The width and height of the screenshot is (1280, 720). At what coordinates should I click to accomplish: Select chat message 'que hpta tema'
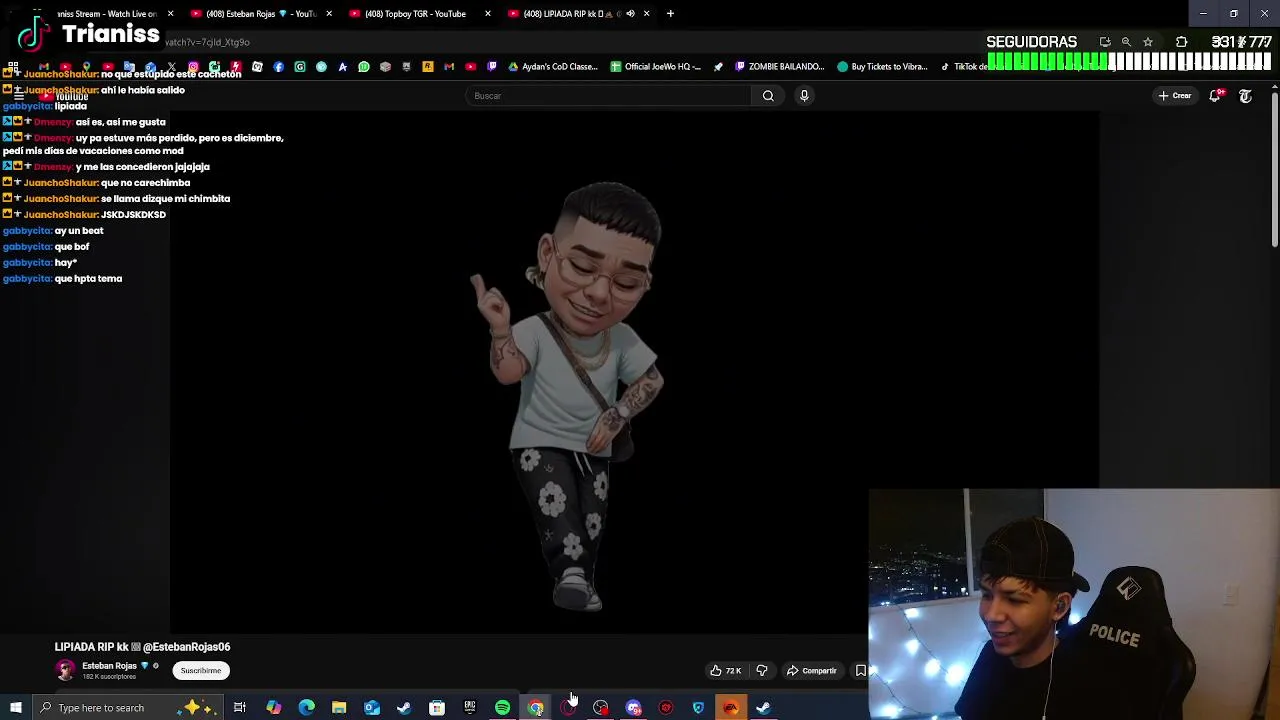(88, 279)
